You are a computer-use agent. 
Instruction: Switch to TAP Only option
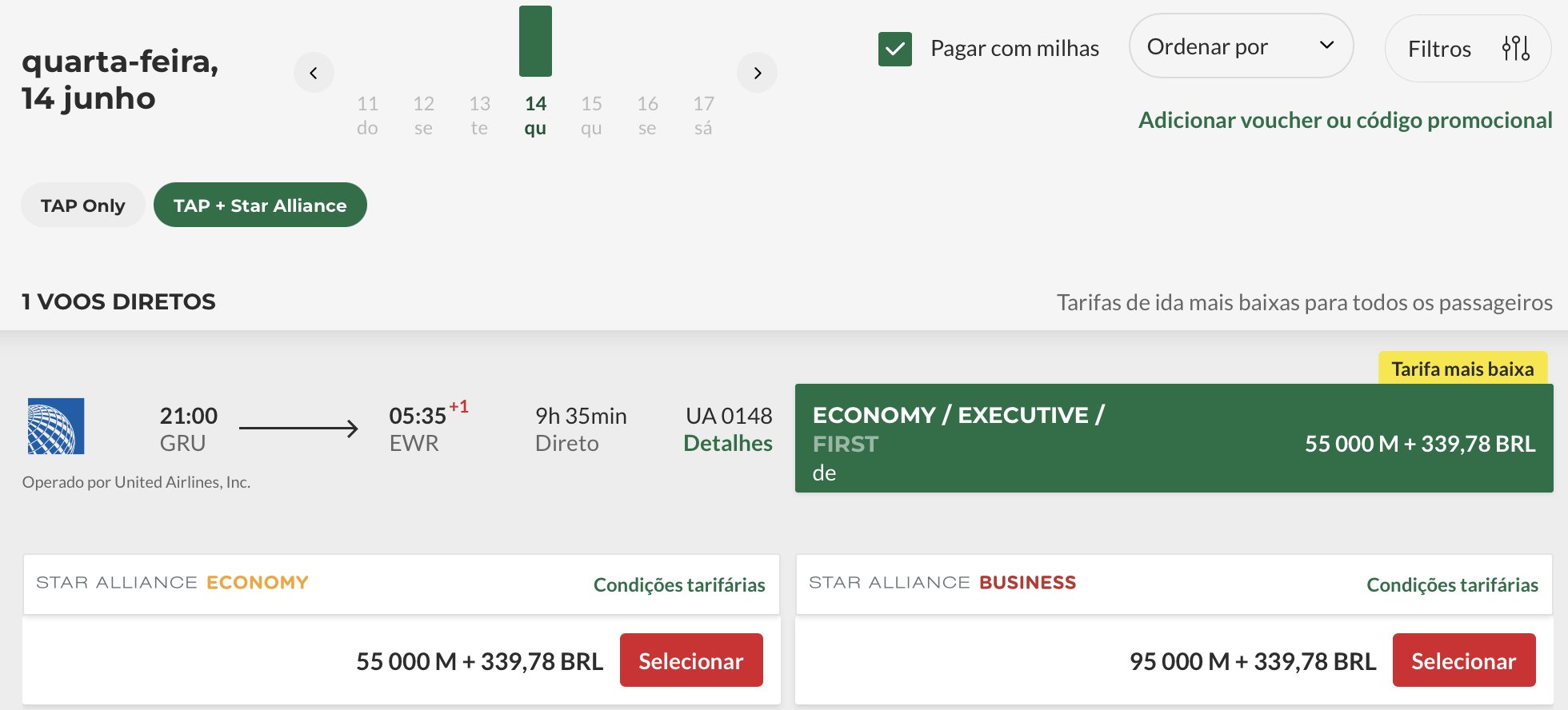tap(83, 205)
